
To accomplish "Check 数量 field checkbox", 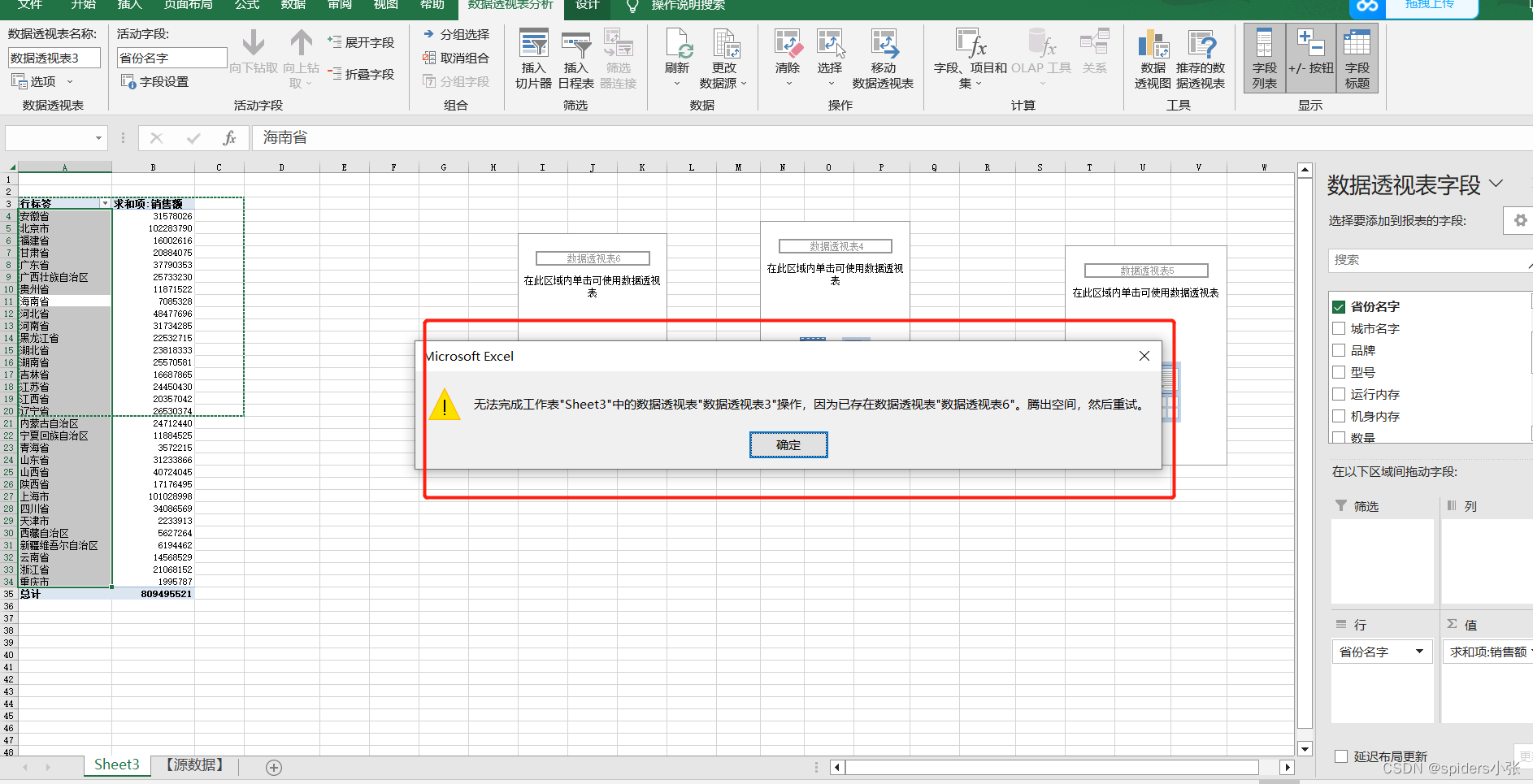I will click(1339, 437).
